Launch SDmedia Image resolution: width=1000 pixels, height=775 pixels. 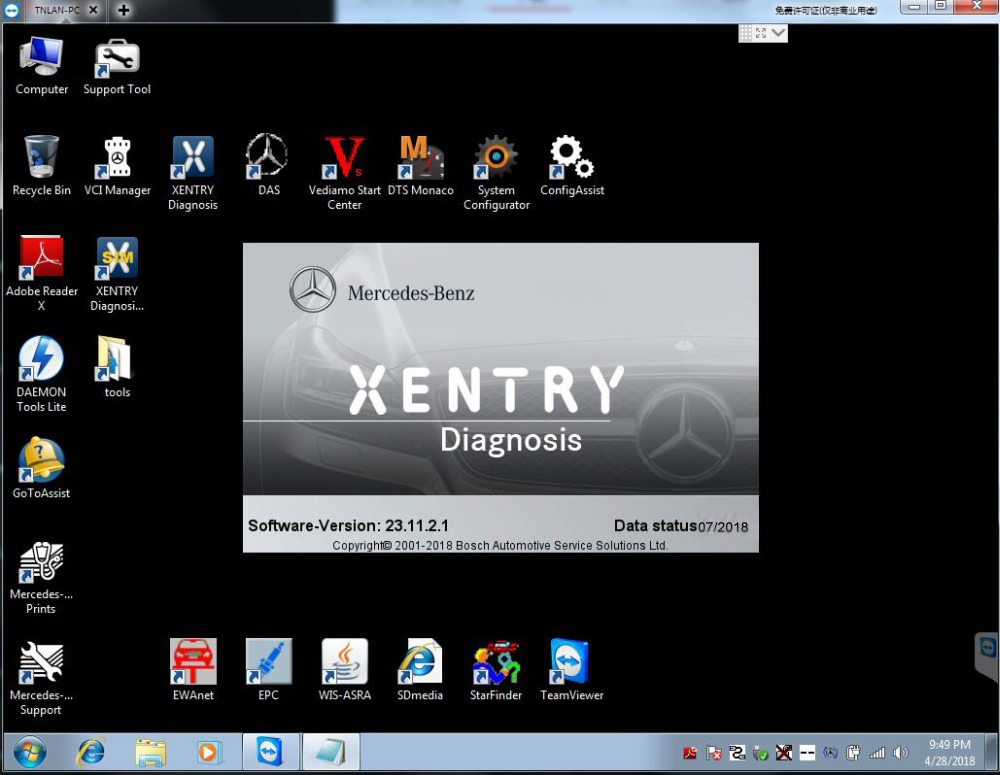point(420,662)
